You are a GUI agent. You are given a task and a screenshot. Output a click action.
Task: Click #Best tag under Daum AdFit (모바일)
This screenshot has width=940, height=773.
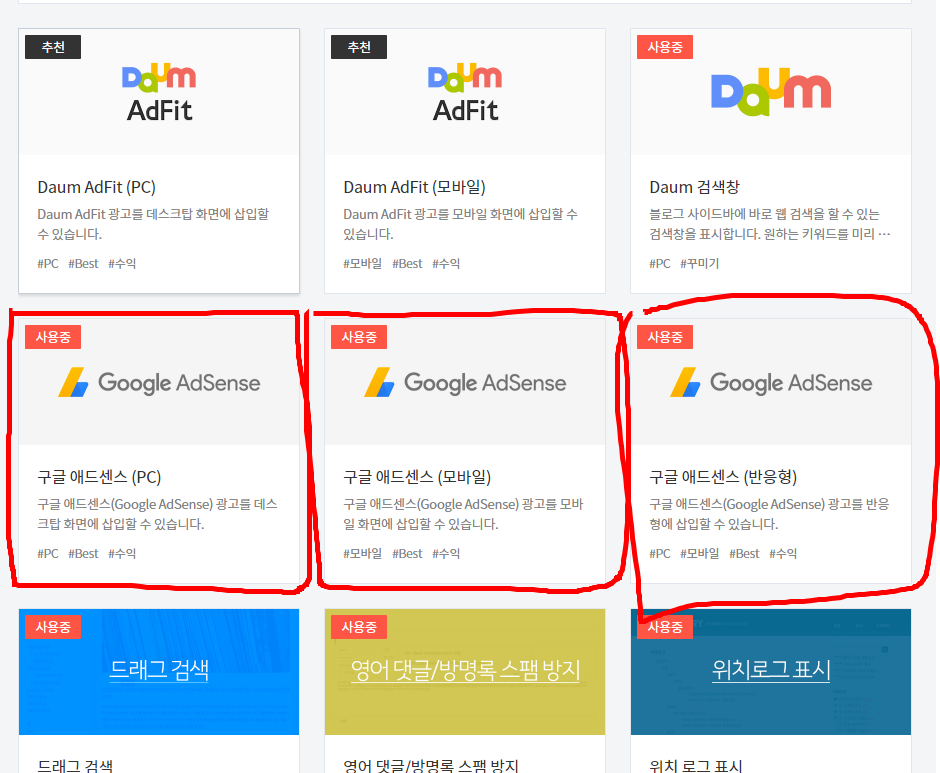coord(408,263)
